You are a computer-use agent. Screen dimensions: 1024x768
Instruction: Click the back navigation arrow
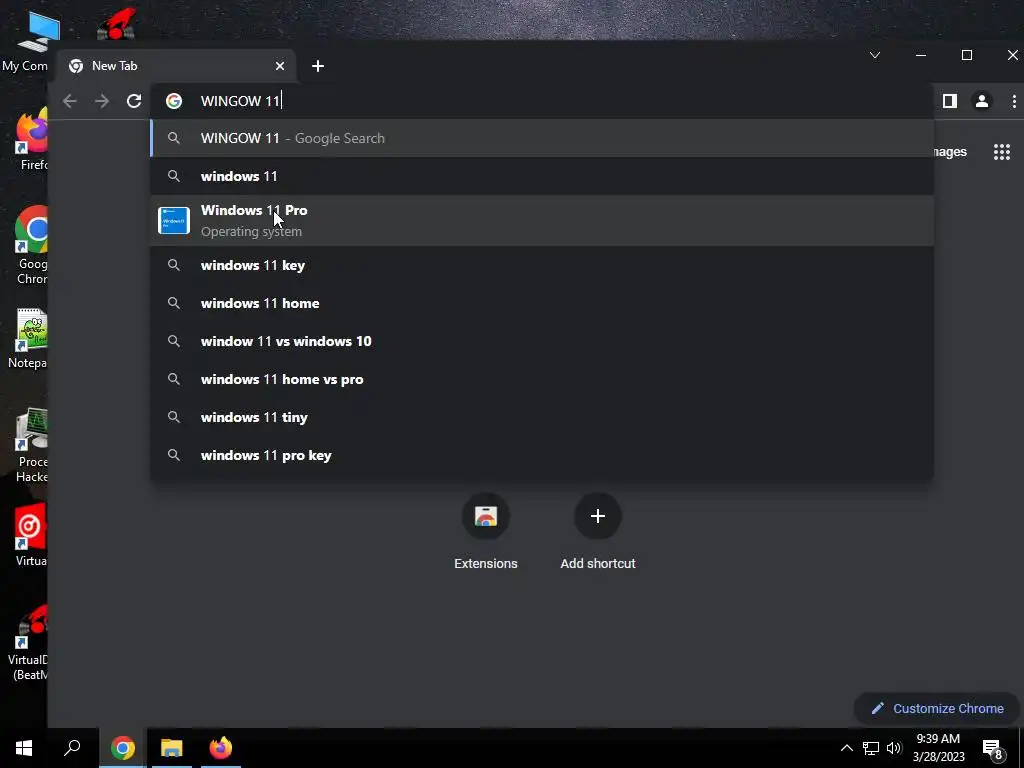pos(70,101)
